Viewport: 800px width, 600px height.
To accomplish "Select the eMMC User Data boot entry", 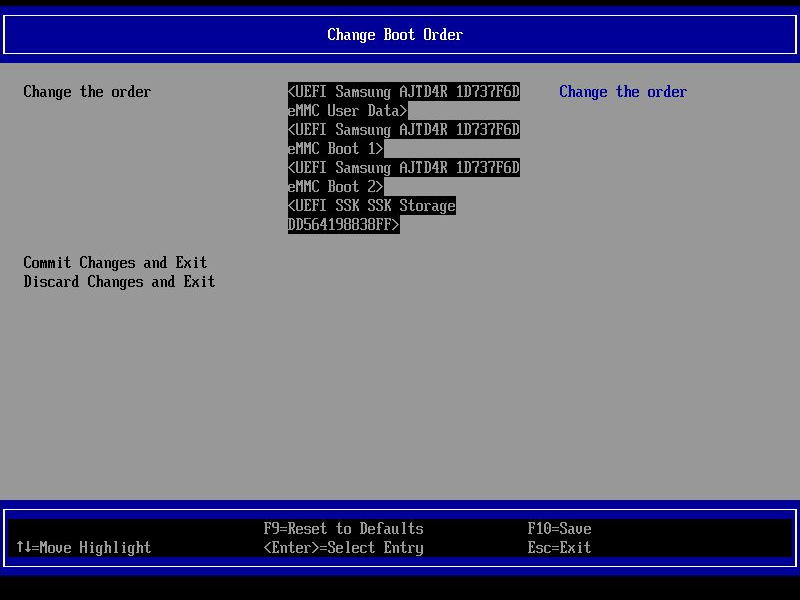I will 401,100.
